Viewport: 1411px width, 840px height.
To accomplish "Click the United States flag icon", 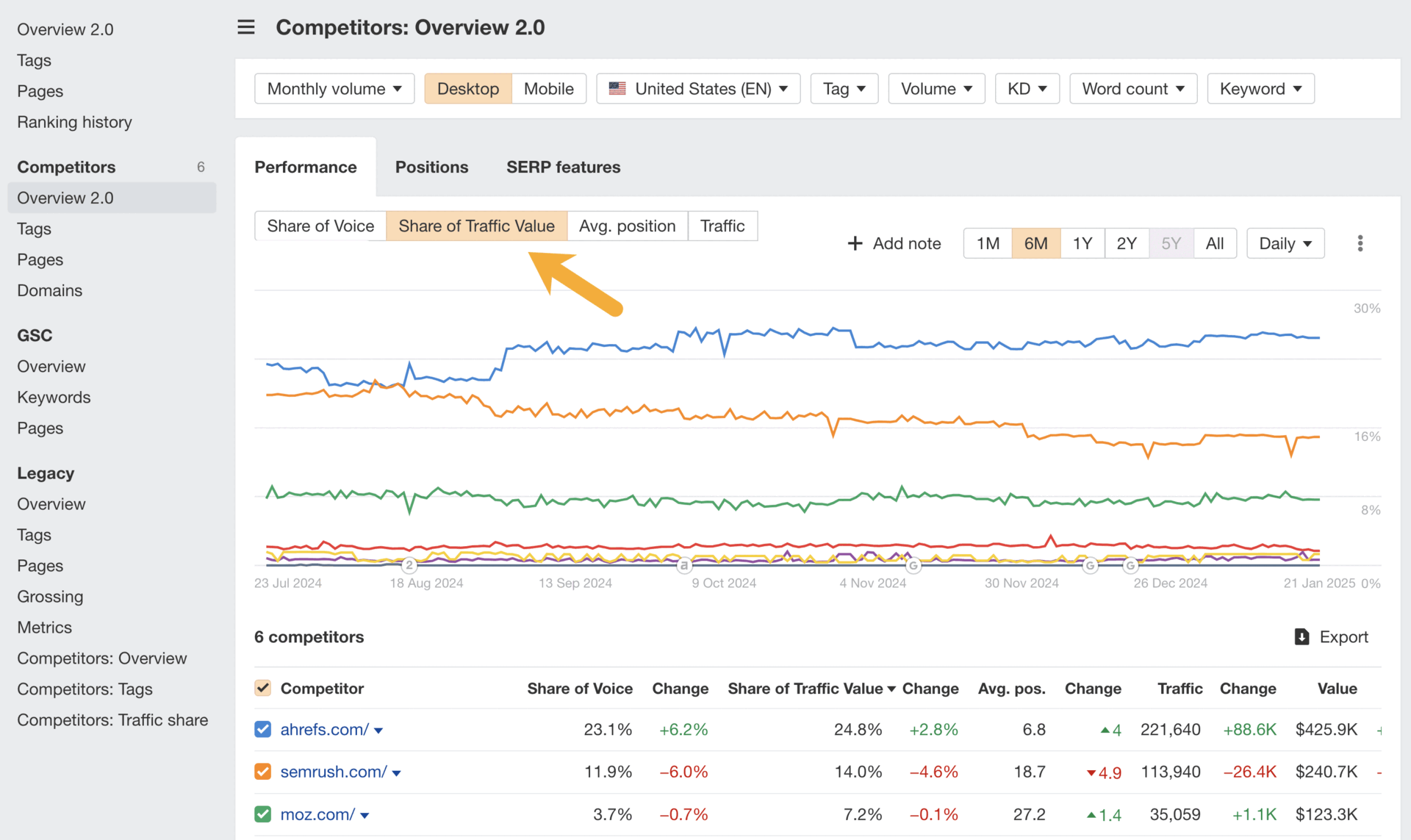I will [617, 88].
